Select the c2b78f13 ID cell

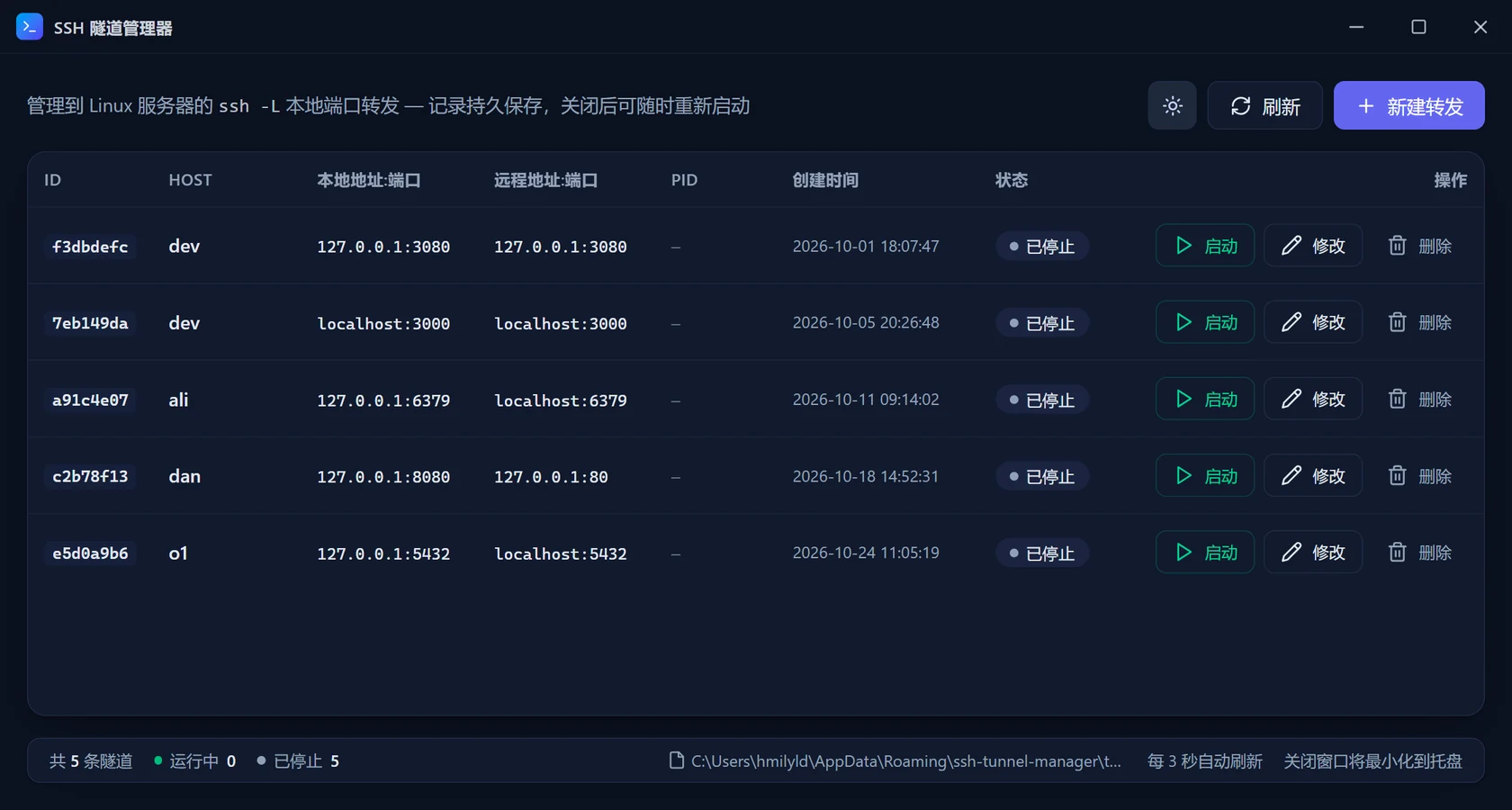90,476
